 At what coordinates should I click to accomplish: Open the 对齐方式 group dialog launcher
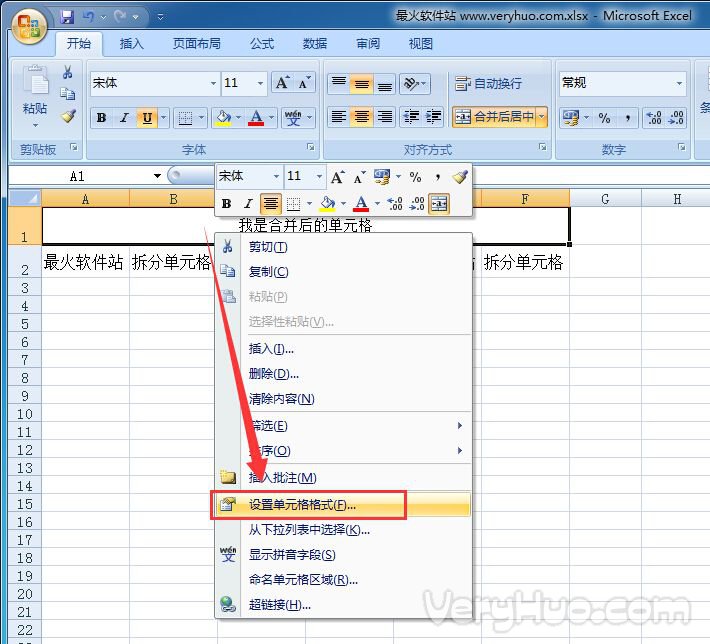coord(542,147)
